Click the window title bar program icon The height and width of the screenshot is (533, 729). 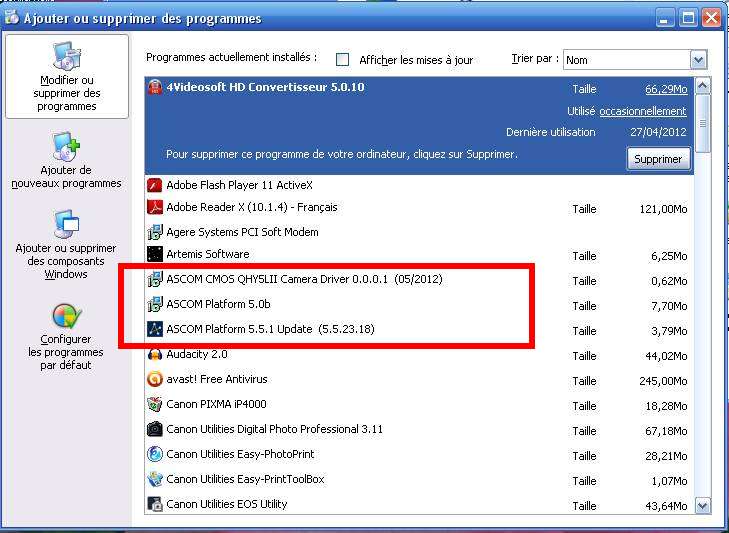pyautogui.click(x=12, y=17)
